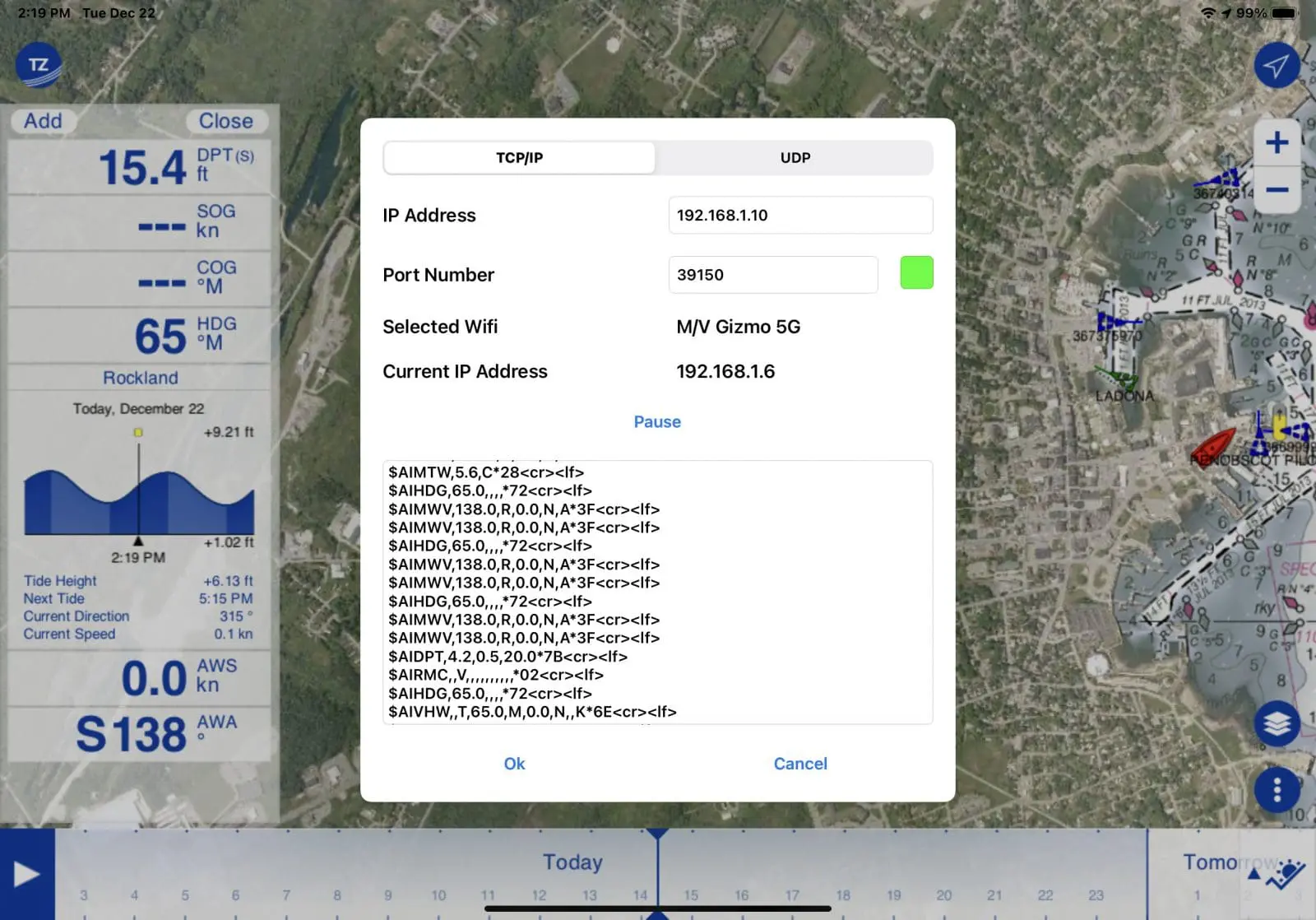Viewport: 1316px width, 920px height.
Task: Click the tide graph for Rockland
Action: pos(139,503)
